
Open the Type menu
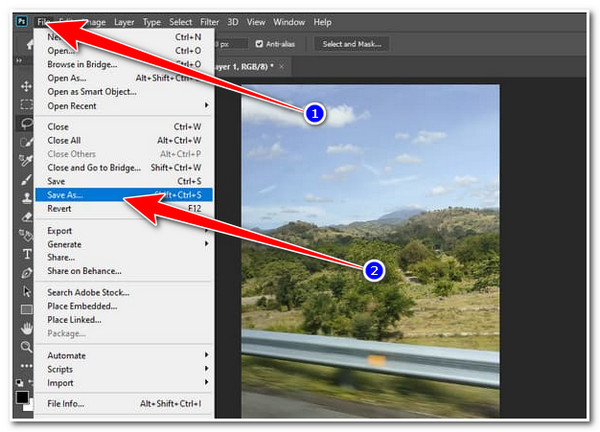click(x=152, y=22)
